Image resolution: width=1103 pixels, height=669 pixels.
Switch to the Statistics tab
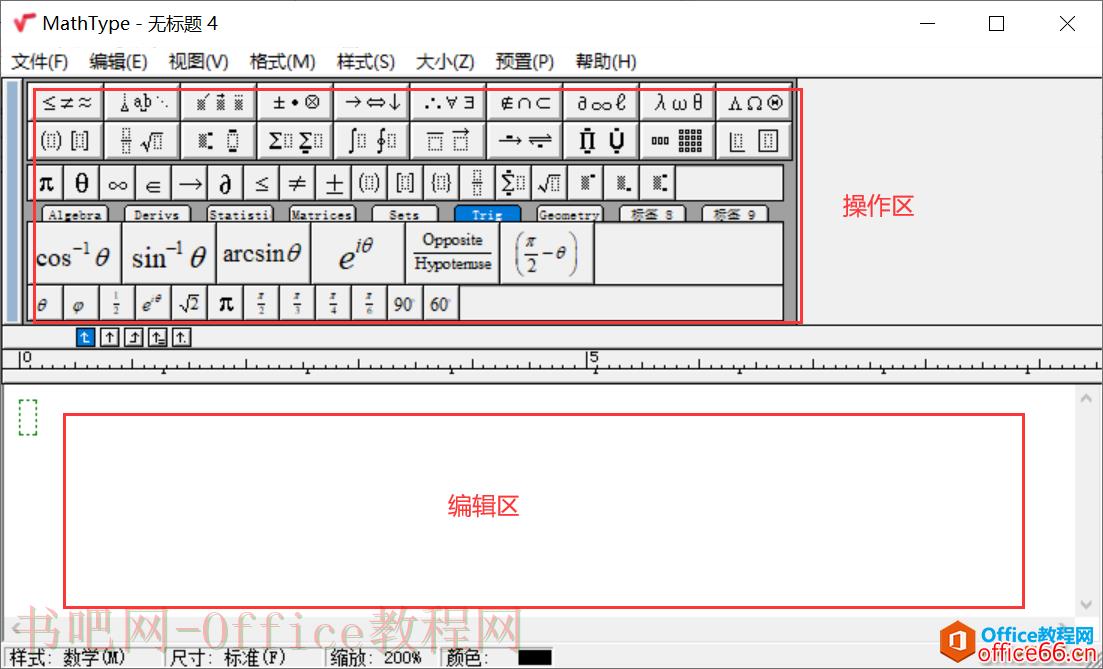[240, 214]
